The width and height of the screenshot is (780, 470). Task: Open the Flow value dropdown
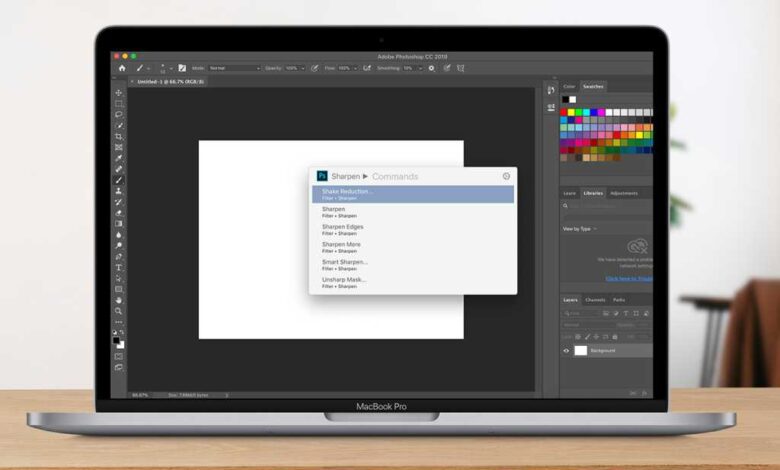[348, 68]
